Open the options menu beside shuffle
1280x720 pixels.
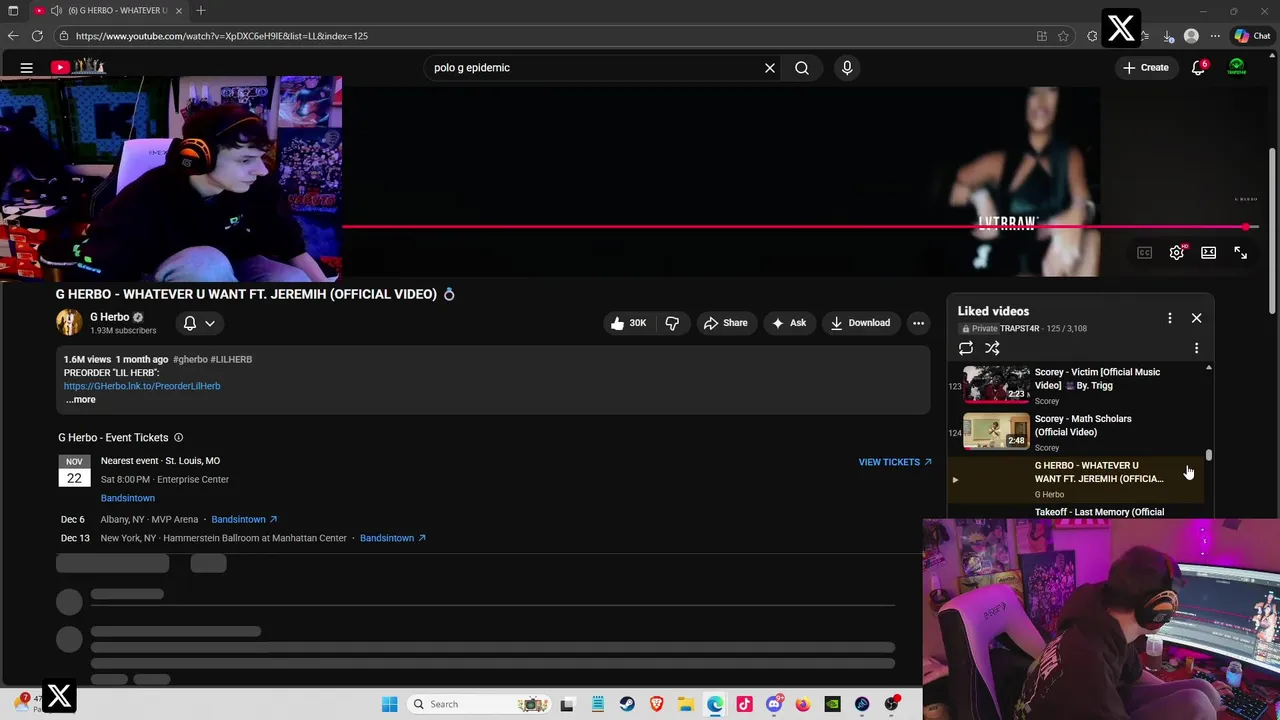1196,348
